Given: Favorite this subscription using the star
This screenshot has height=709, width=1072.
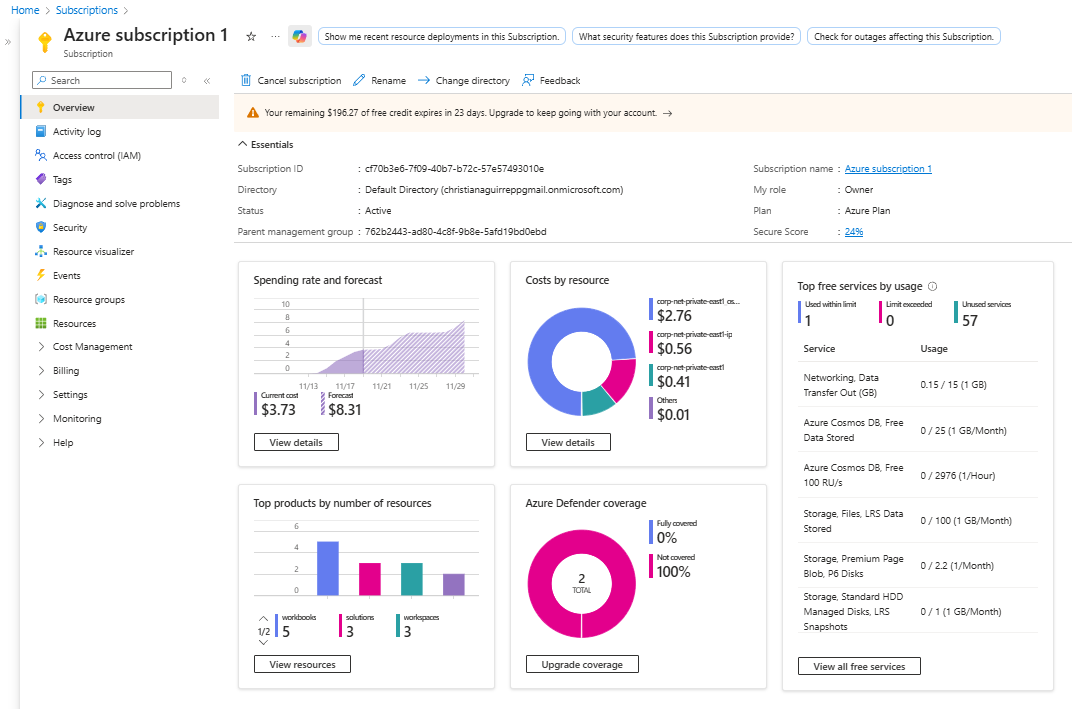Looking at the screenshot, I should tap(250, 35).
